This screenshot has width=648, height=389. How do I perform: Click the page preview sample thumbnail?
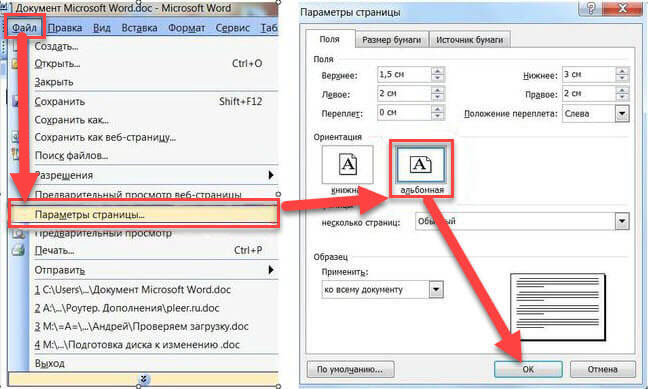pos(558,306)
